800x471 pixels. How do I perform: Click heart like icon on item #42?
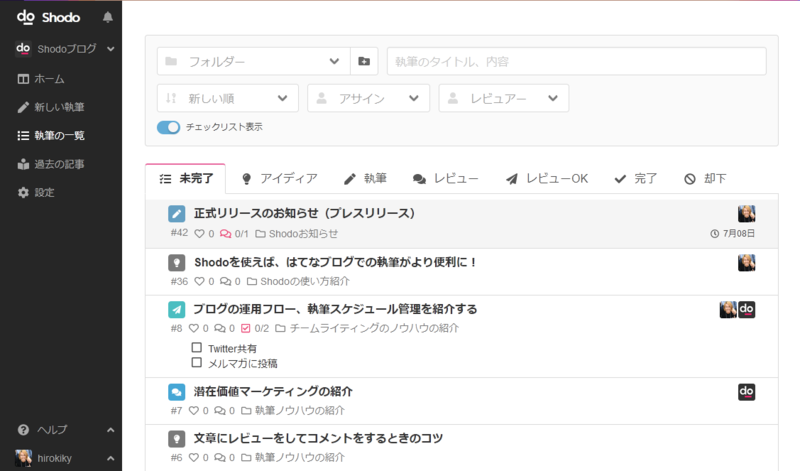[x=199, y=234]
